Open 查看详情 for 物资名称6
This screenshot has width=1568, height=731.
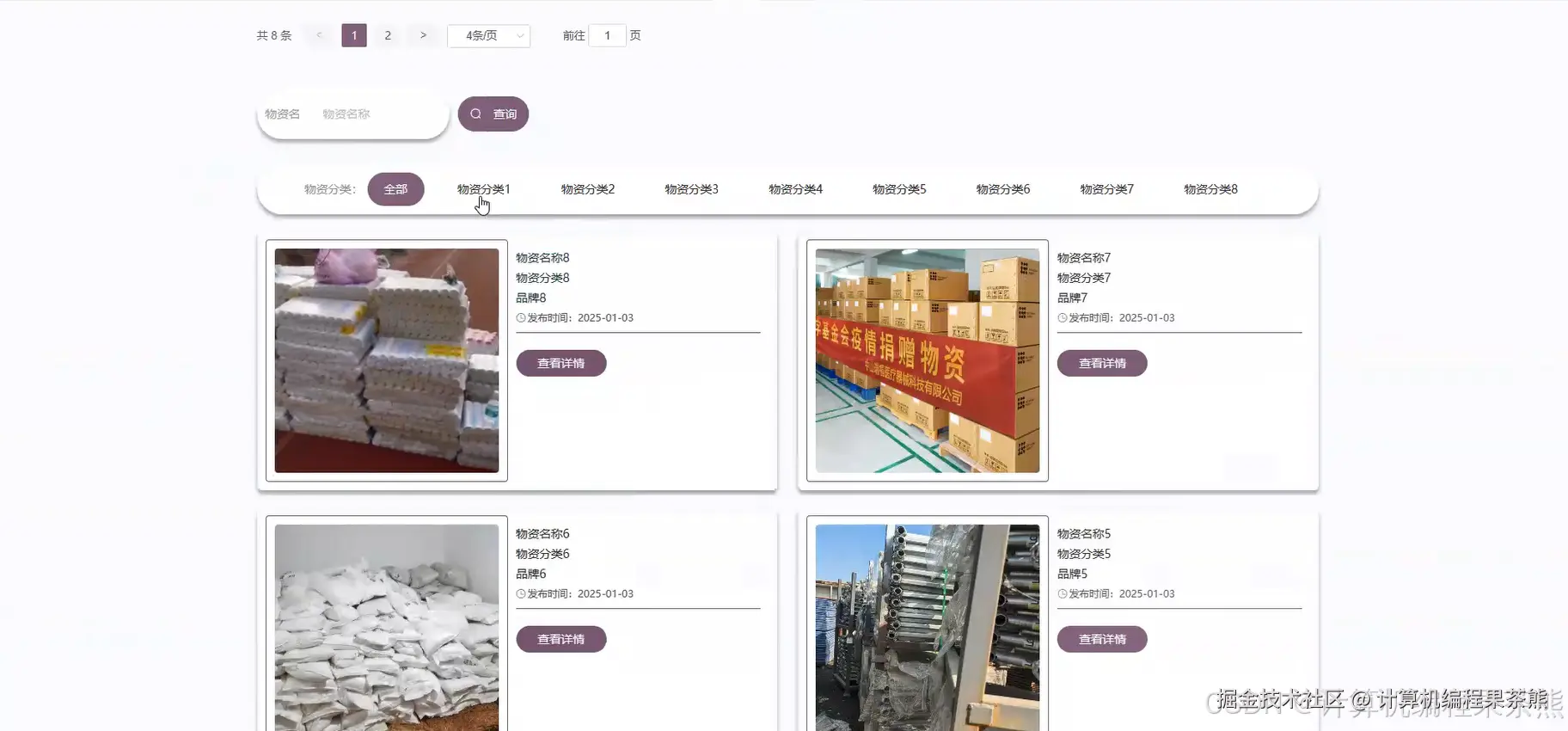tap(560, 639)
